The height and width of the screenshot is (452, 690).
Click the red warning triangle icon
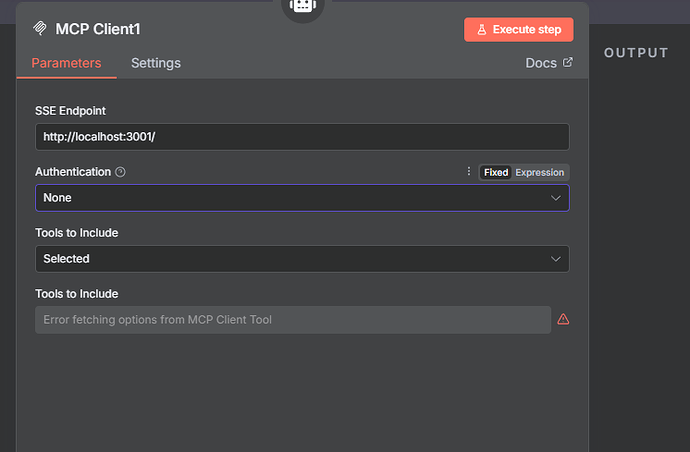(563, 319)
